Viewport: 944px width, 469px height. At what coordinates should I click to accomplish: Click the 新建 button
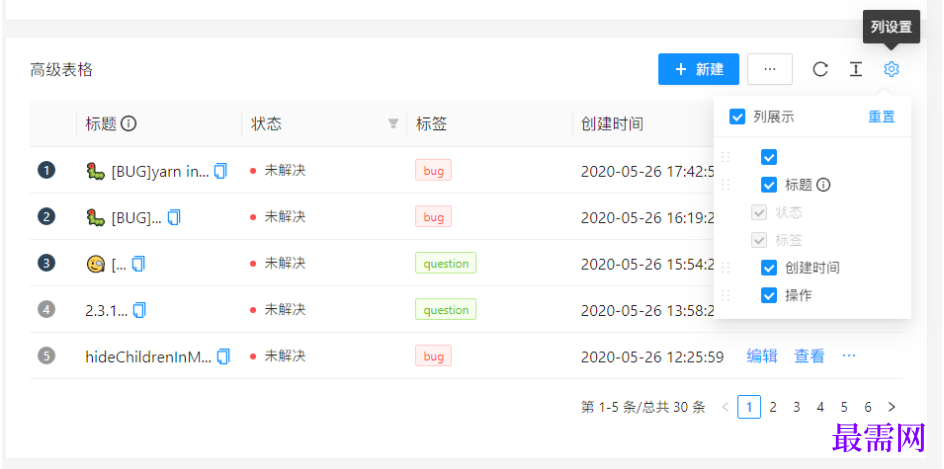coord(698,69)
